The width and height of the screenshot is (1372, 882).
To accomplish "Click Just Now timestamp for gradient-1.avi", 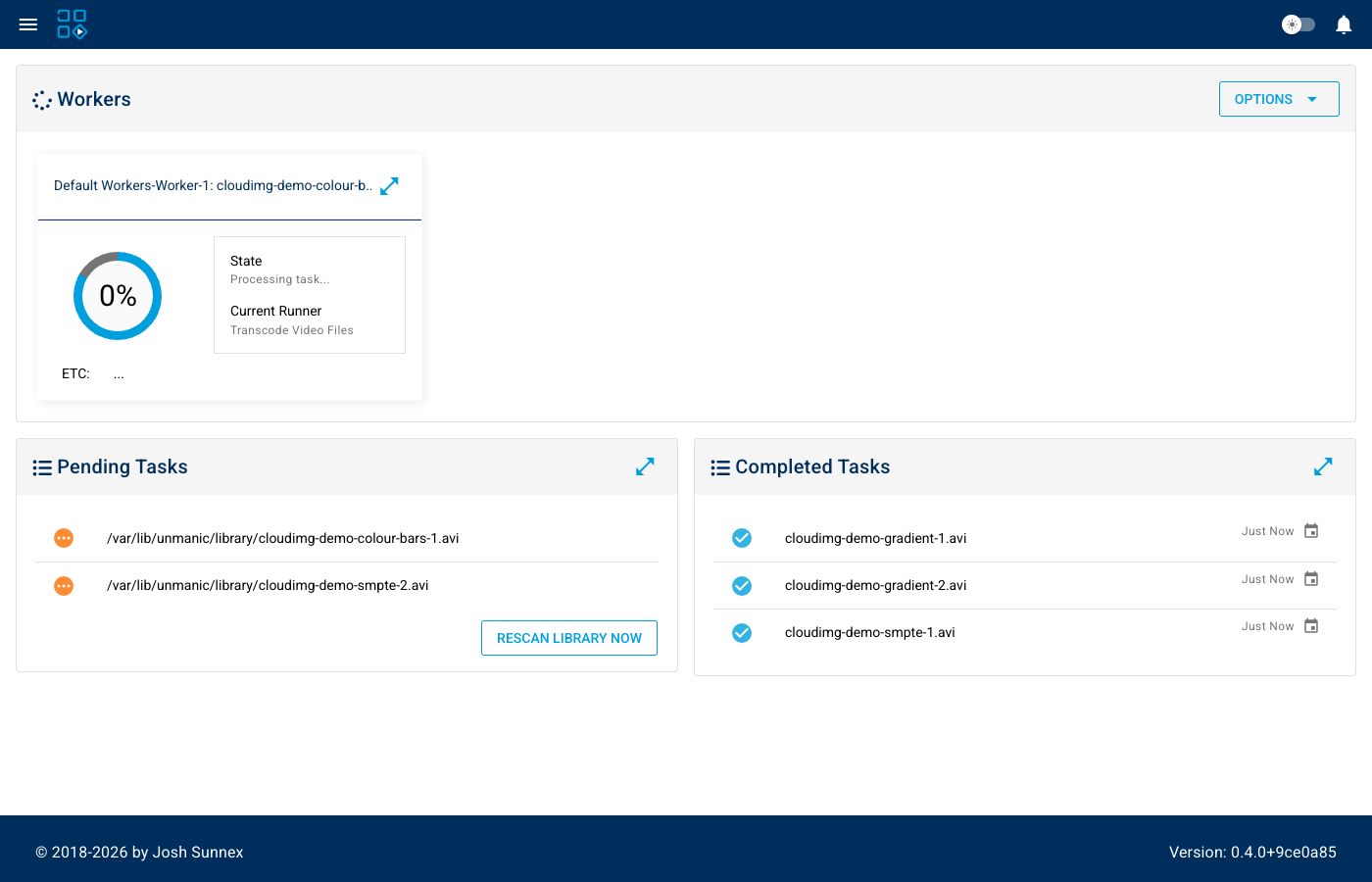I will point(1268,531).
